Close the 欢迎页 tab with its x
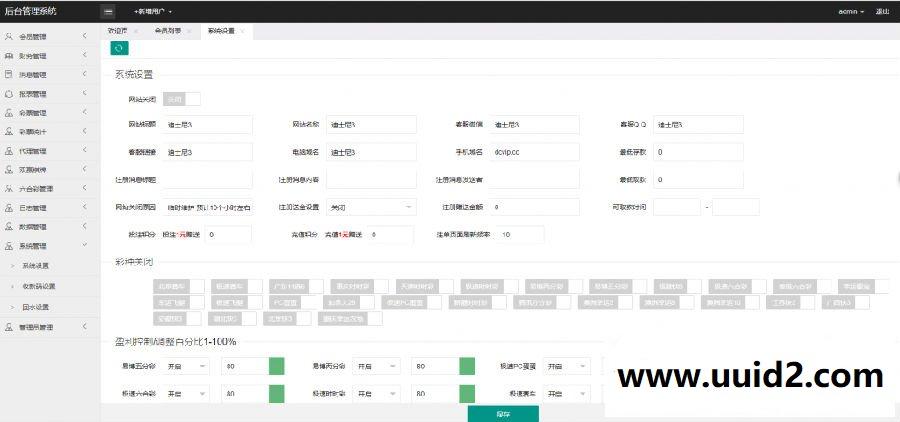The width and height of the screenshot is (900, 422). (x=135, y=31)
